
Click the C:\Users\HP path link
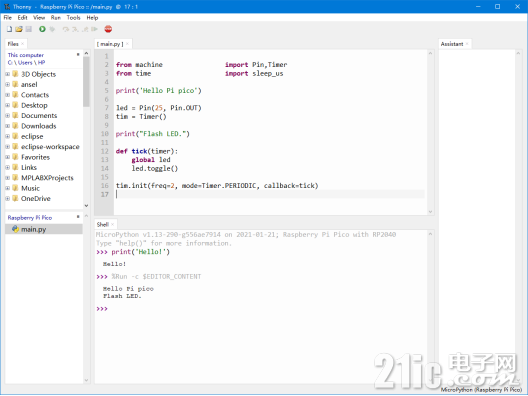point(26,63)
